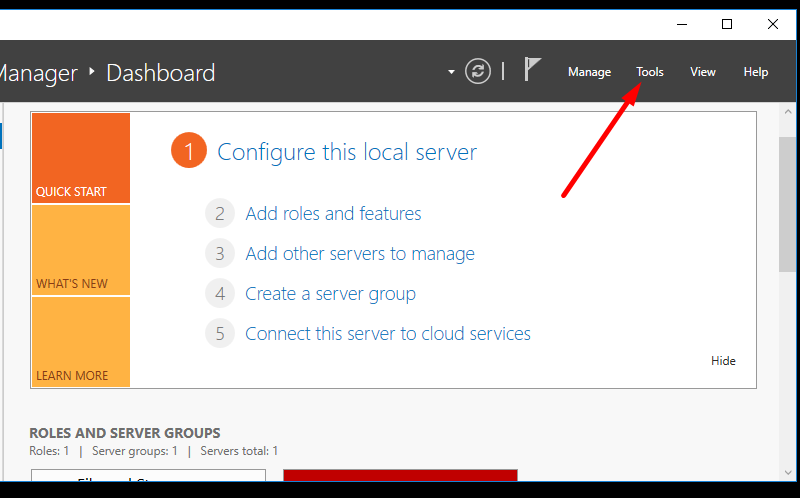Expand the small dropdown arrow beside refresh
The height and width of the screenshot is (498, 800).
(451, 72)
